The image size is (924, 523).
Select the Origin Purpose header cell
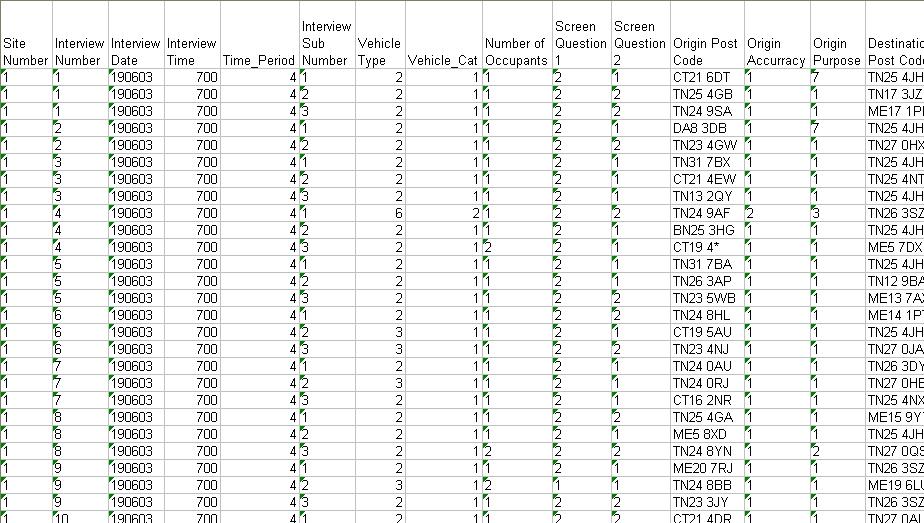pos(839,35)
